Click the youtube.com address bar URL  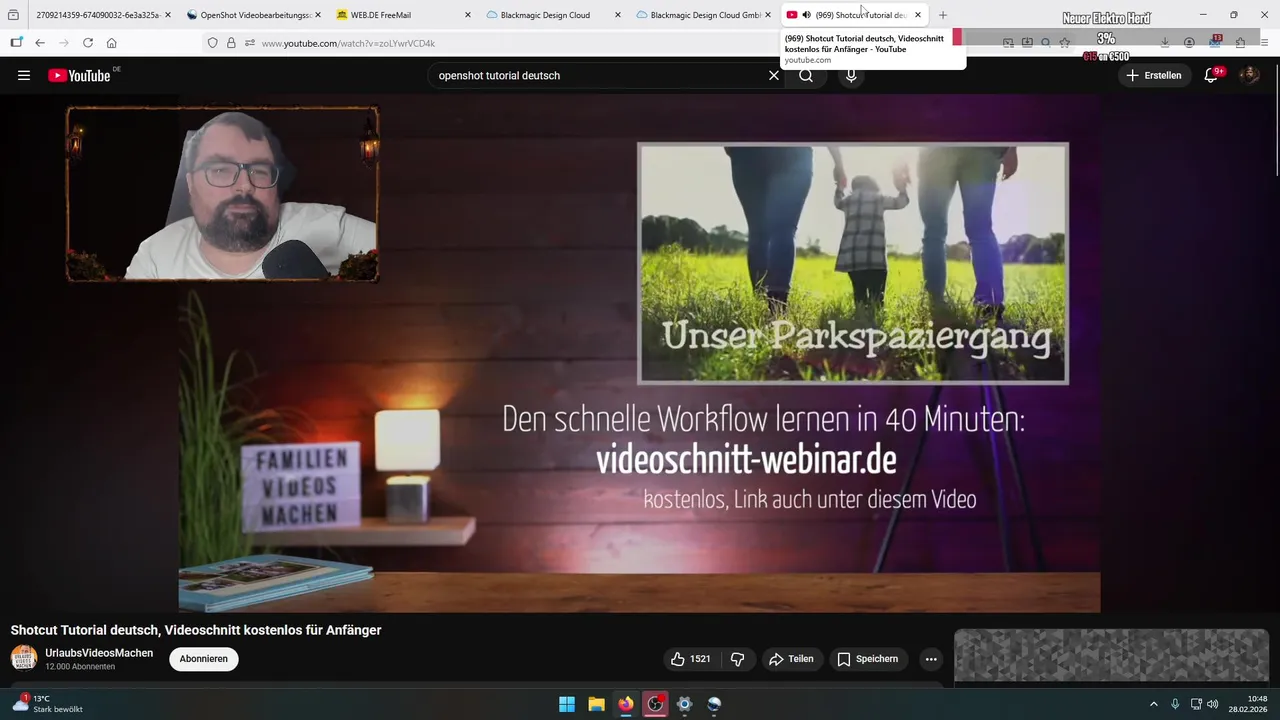pyautogui.click(x=348, y=43)
